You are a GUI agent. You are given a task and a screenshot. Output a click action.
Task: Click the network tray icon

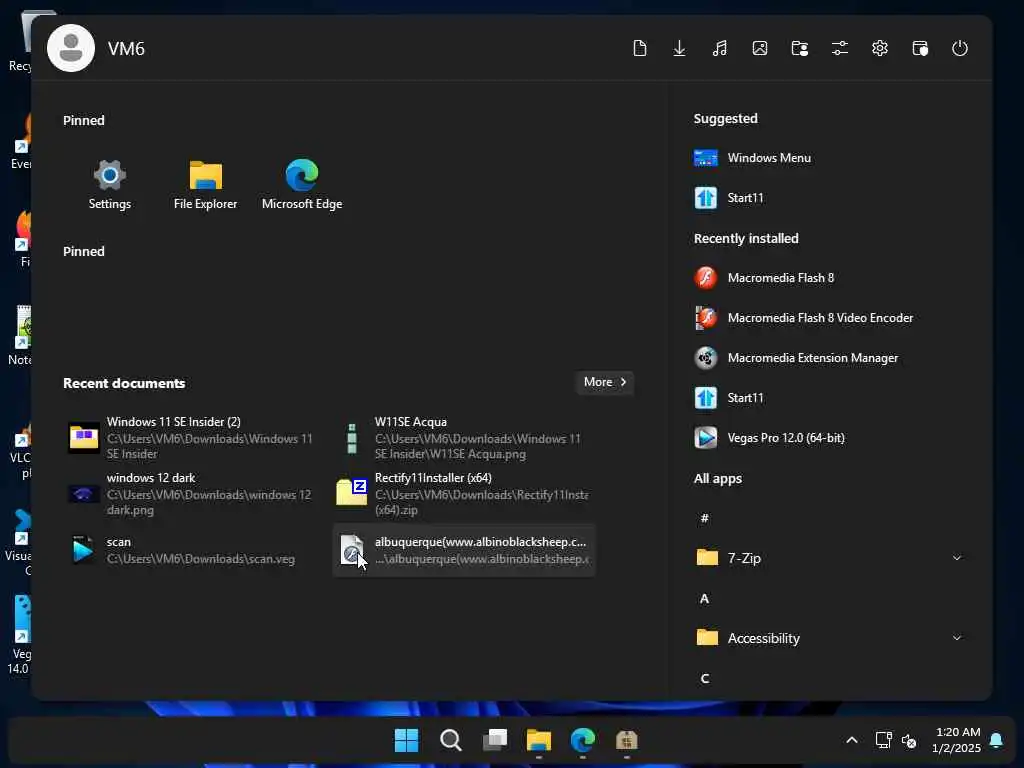pos(884,740)
